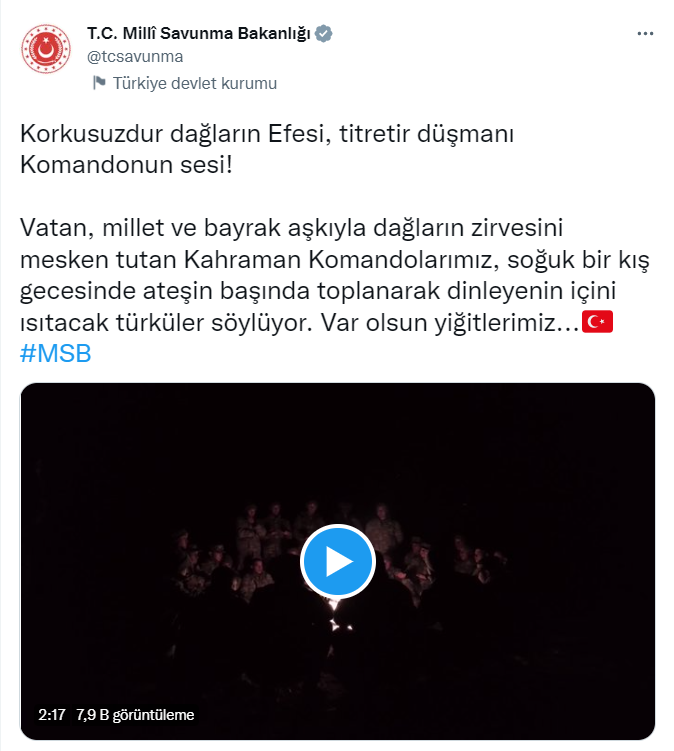Click the '7,9 B görüntüleme' view count
The height and width of the screenshot is (751, 674).
(x=135, y=715)
